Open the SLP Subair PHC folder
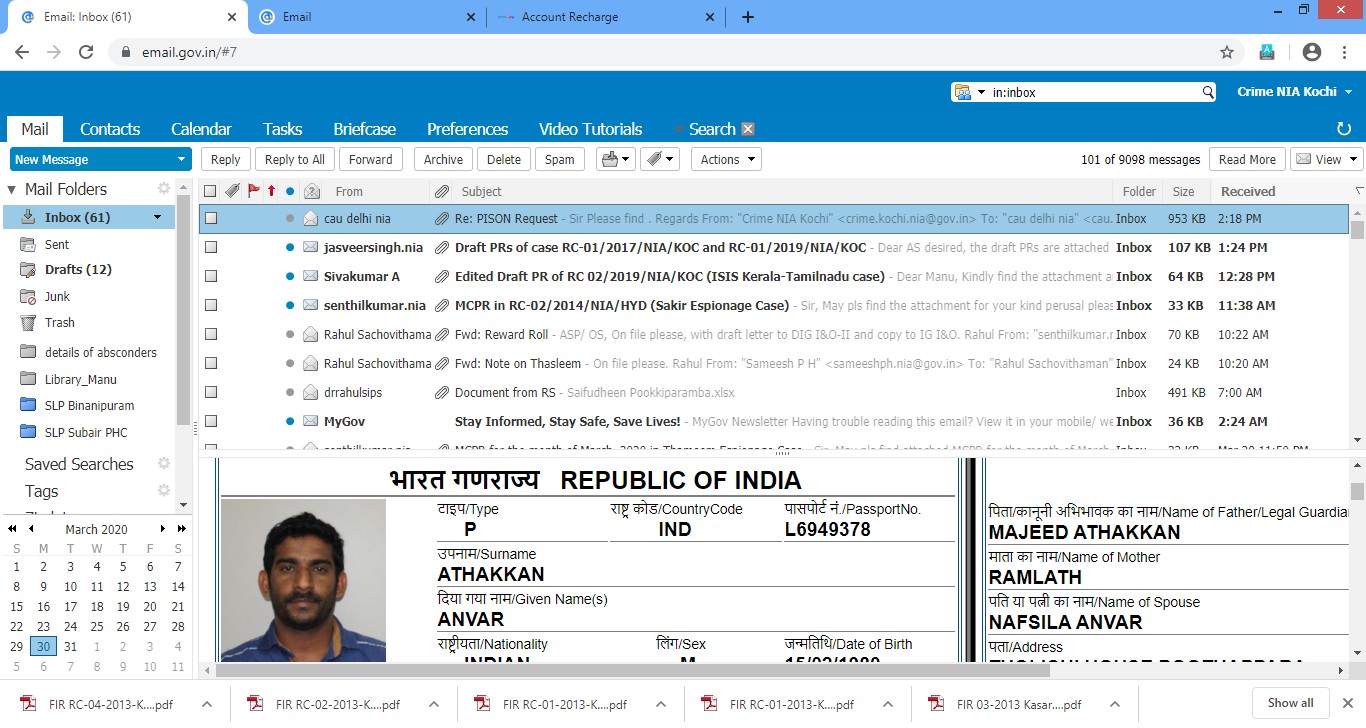The width and height of the screenshot is (1366, 728). (x=86, y=433)
